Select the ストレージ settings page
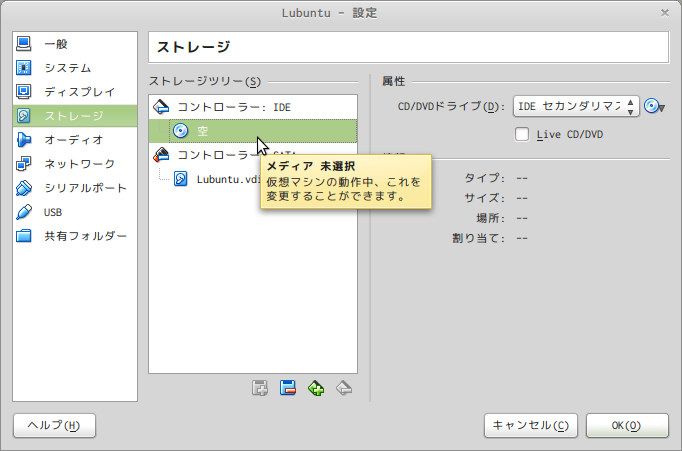682x451 pixels. tap(75, 116)
